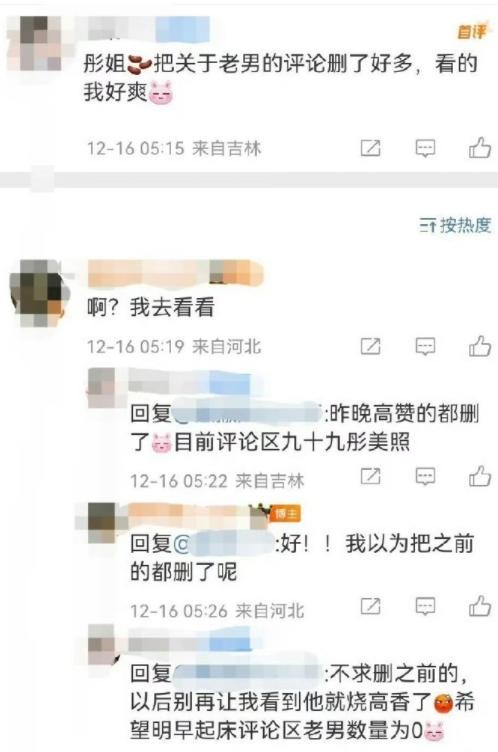Reply to the '啊？我去看看' comment
This screenshot has width=498, height=752.
tap(425, 346)
